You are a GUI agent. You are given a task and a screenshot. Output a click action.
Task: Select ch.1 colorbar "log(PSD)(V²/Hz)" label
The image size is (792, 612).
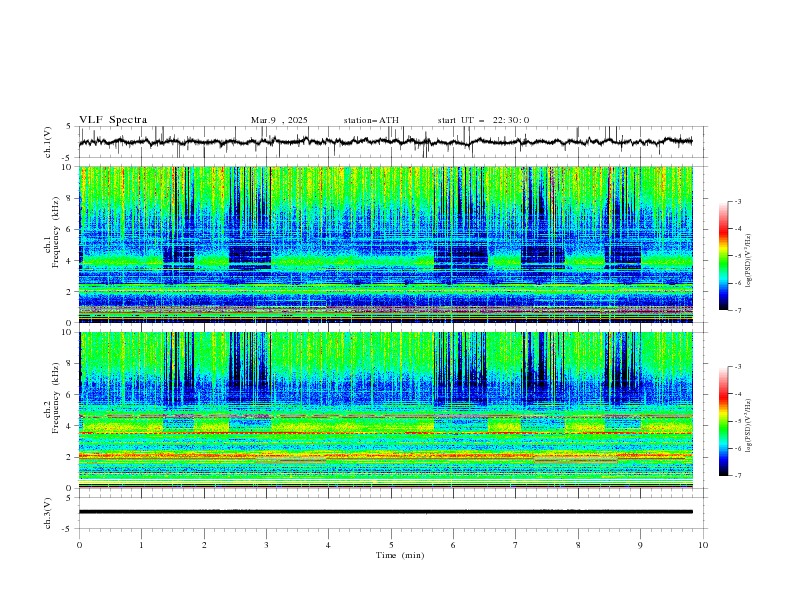tap(749, 261)
